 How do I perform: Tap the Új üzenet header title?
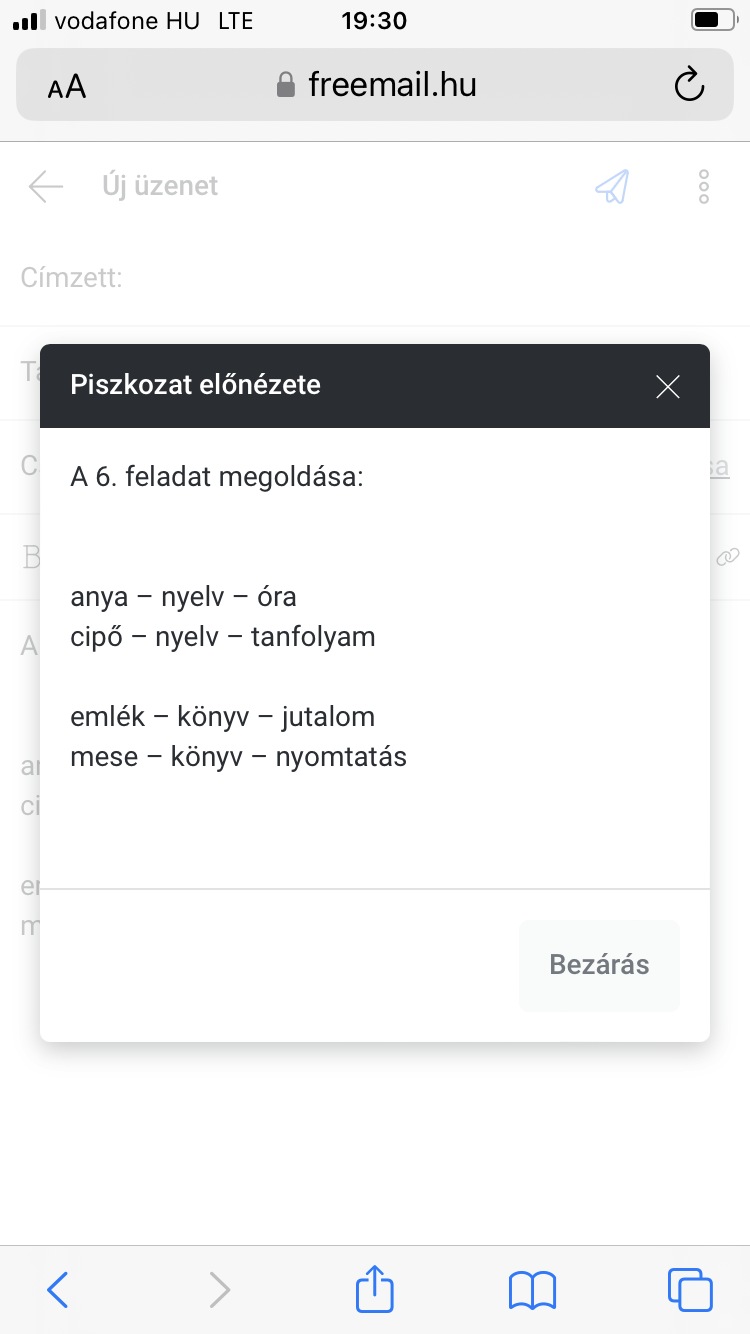tap(160, 186)
